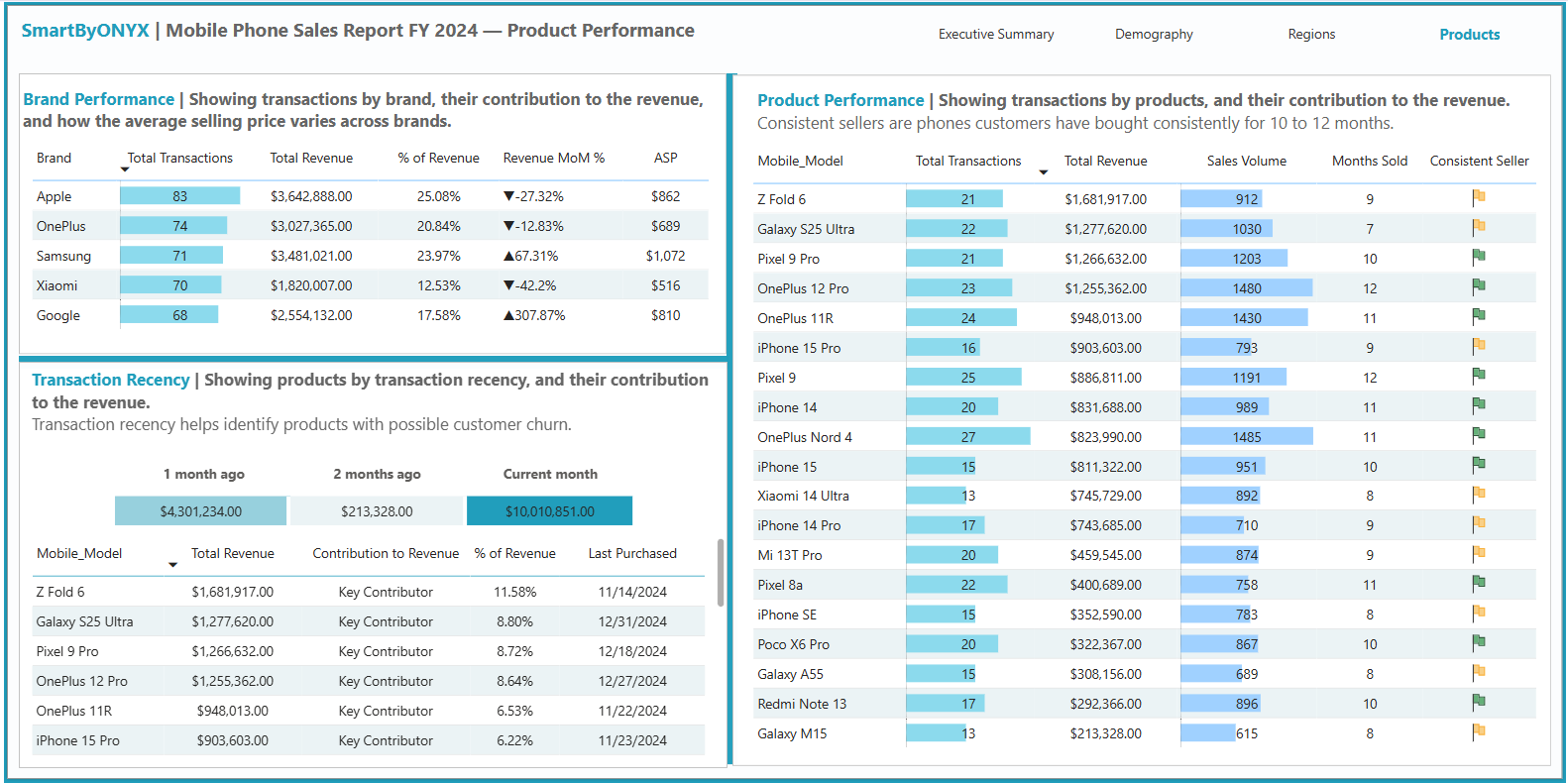1568x783 pixels.
Task: Switch to the Demography page
Action: [1154, 34]
